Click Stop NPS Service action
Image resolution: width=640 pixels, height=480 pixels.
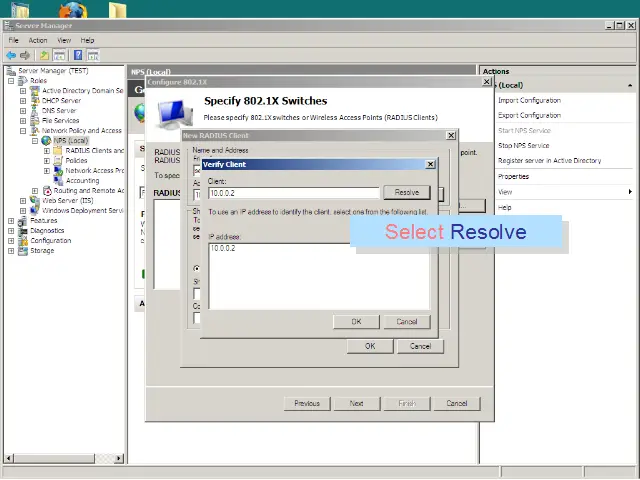(x=523, y=146)
